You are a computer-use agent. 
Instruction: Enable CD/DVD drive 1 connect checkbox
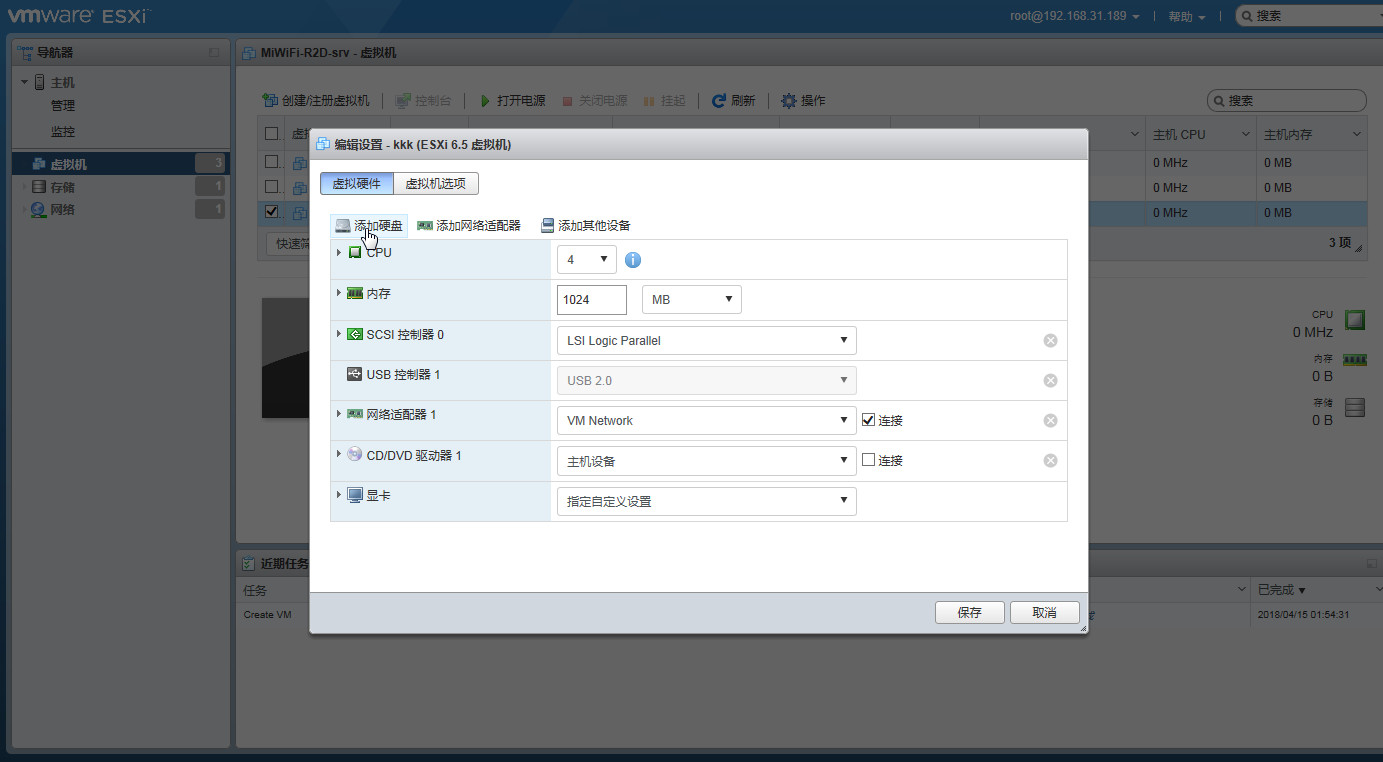(x=868, y=460)
